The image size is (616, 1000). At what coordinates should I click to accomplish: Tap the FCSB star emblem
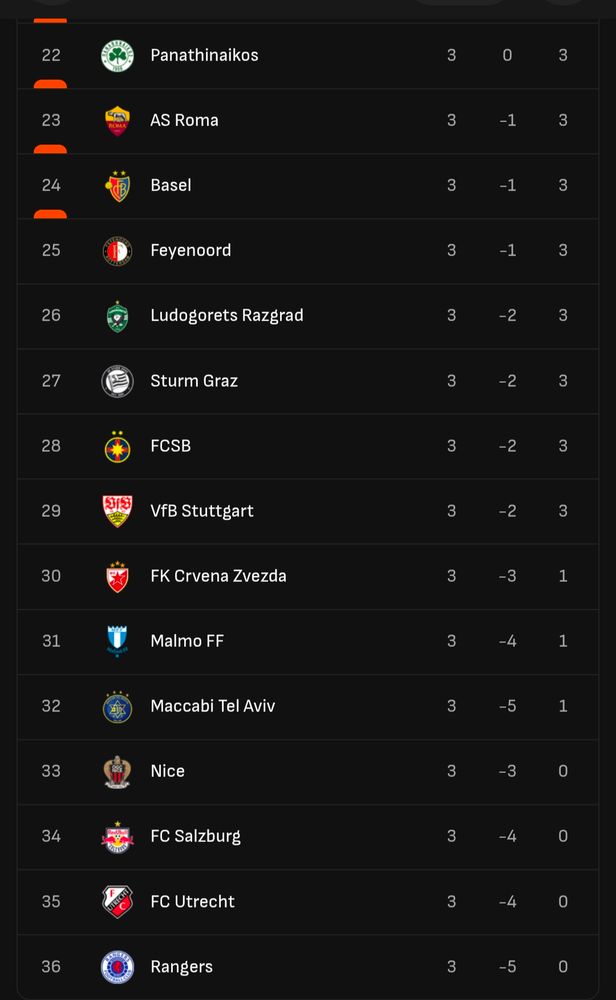click(117, 446)
